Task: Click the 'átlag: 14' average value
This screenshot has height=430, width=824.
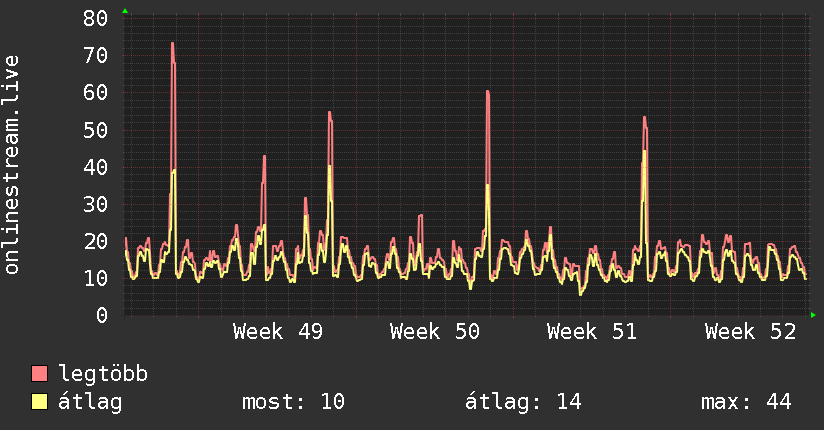Action: coord(523,402)
